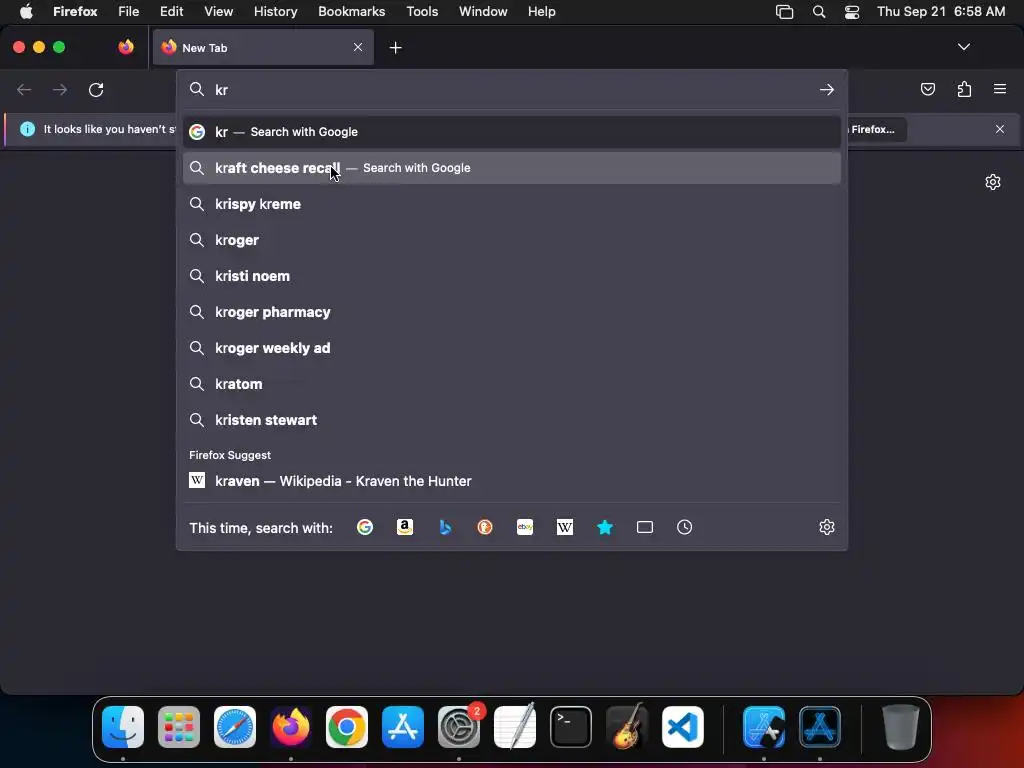Search this time with Amazon icon
Screen dimensions: 1024x768
point(405,527)
